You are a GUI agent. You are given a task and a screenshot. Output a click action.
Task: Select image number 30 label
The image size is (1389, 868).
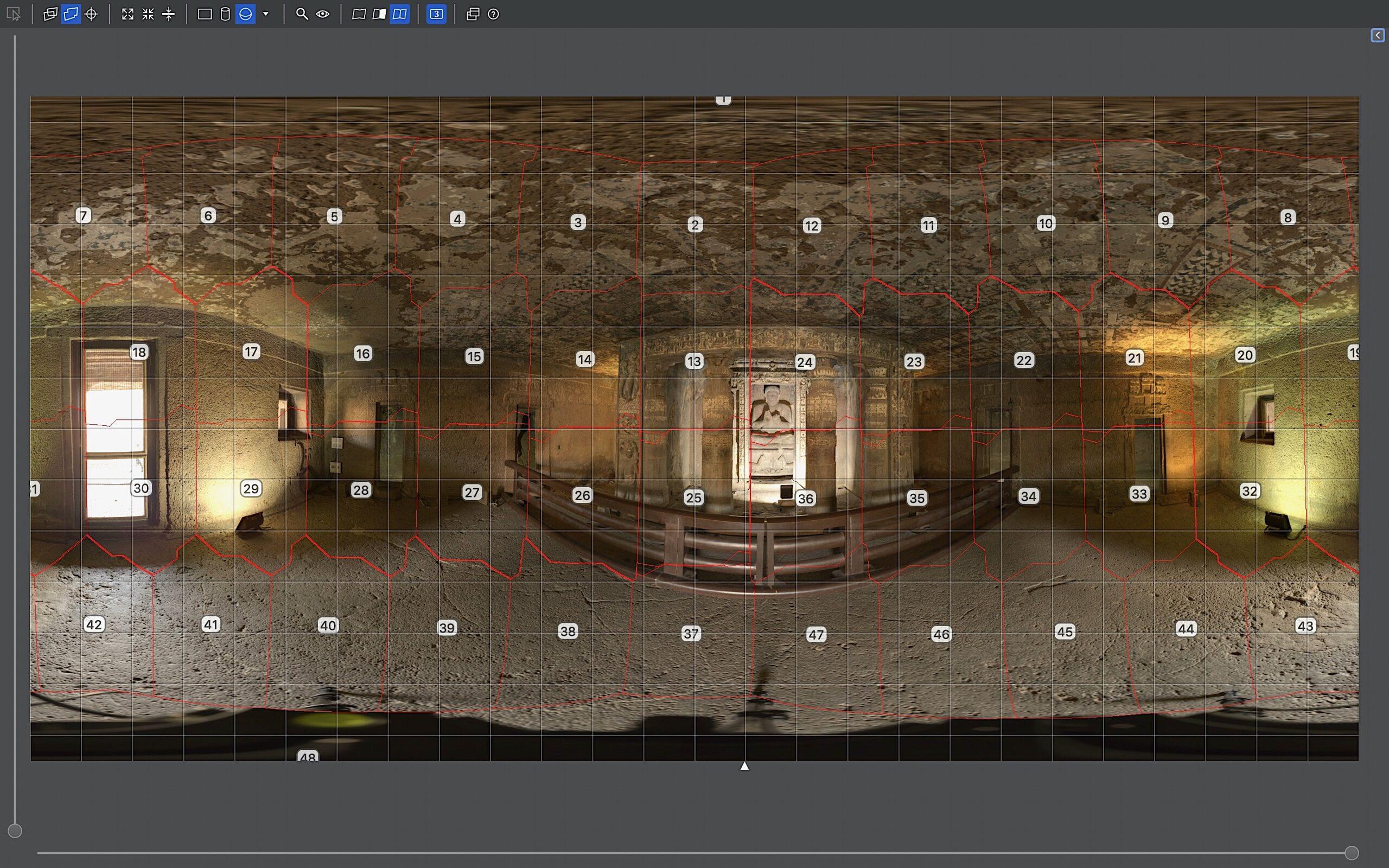coord(141,489)
